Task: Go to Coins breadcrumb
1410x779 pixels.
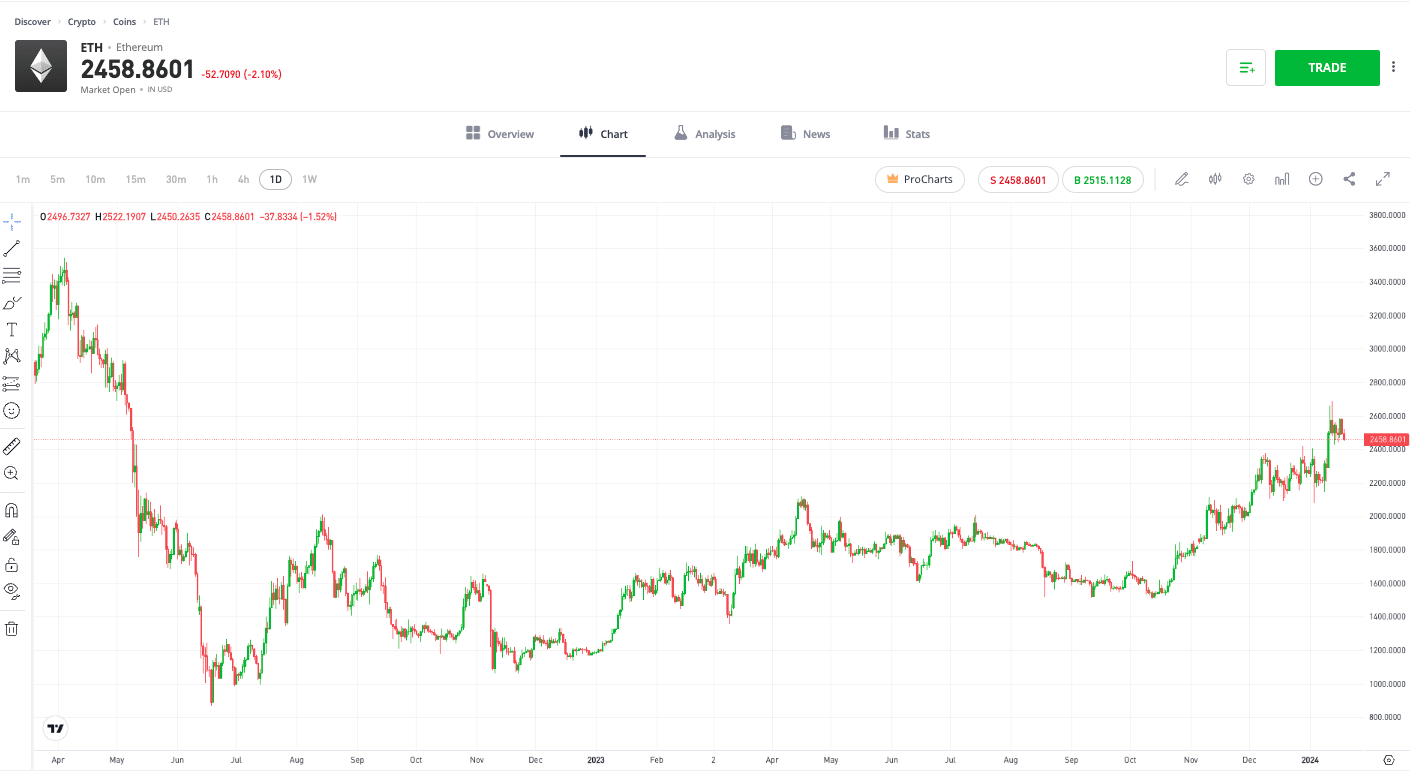Action: point(125,22)
